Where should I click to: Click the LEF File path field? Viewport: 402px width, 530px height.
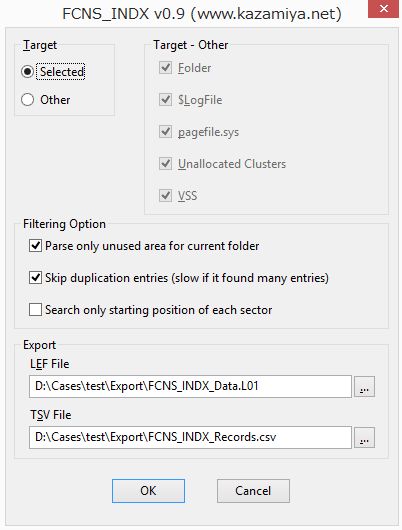click(190, 386)
